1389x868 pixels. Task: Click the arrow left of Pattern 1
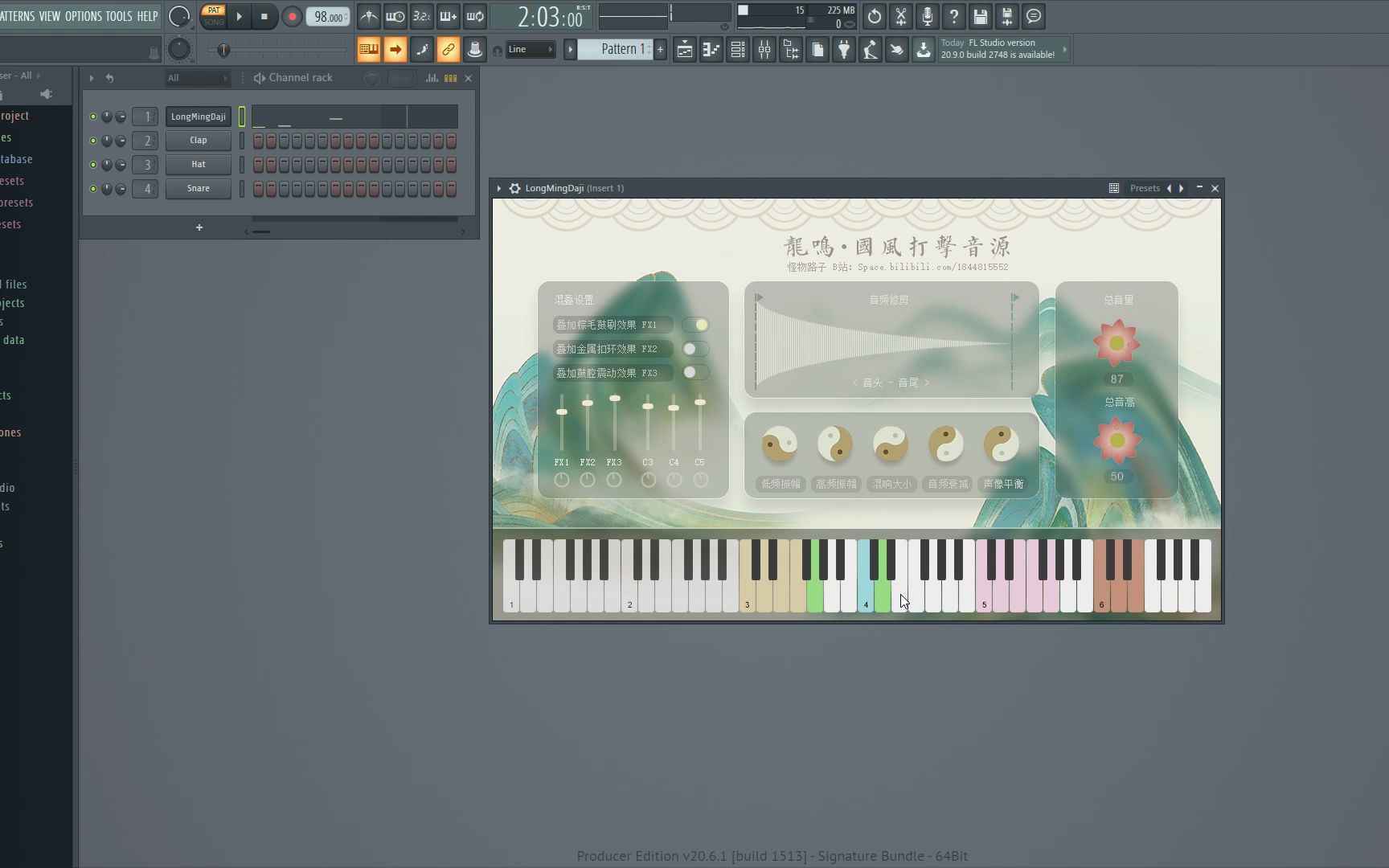(570, 49)
